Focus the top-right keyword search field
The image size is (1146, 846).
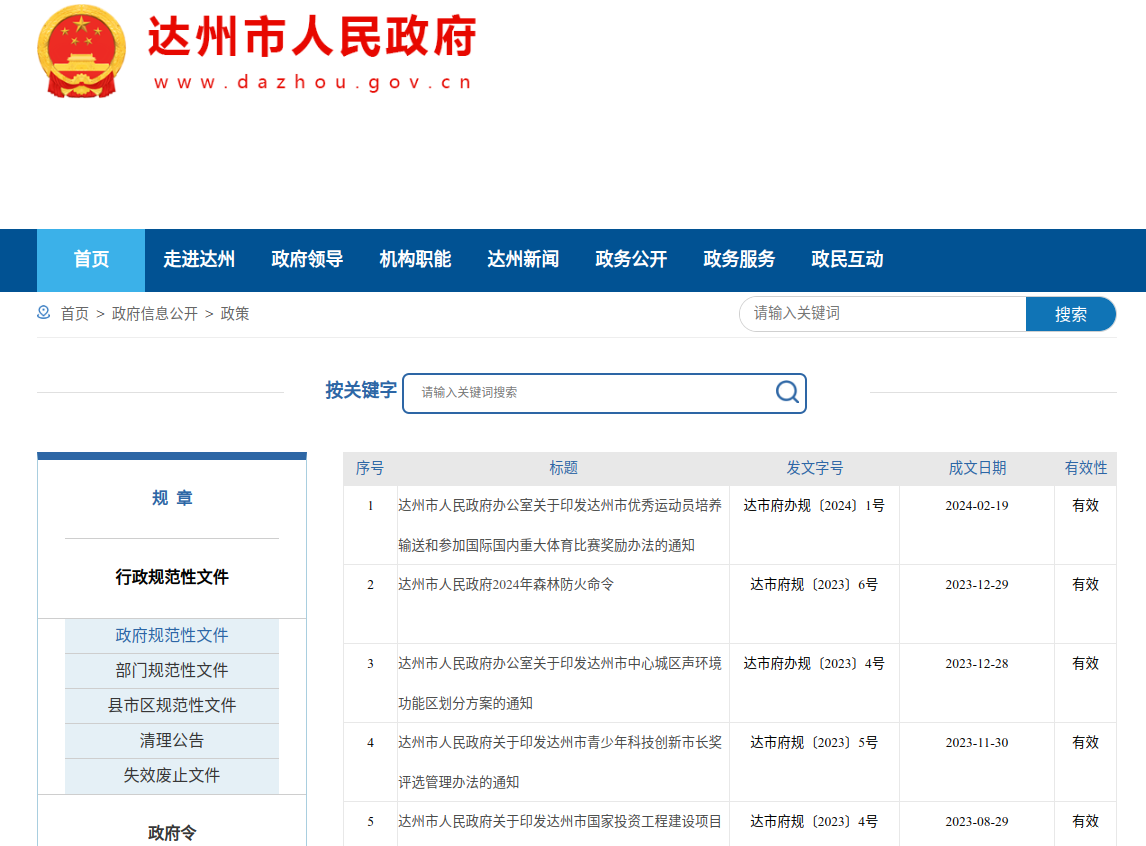click(x=882, y=314)
